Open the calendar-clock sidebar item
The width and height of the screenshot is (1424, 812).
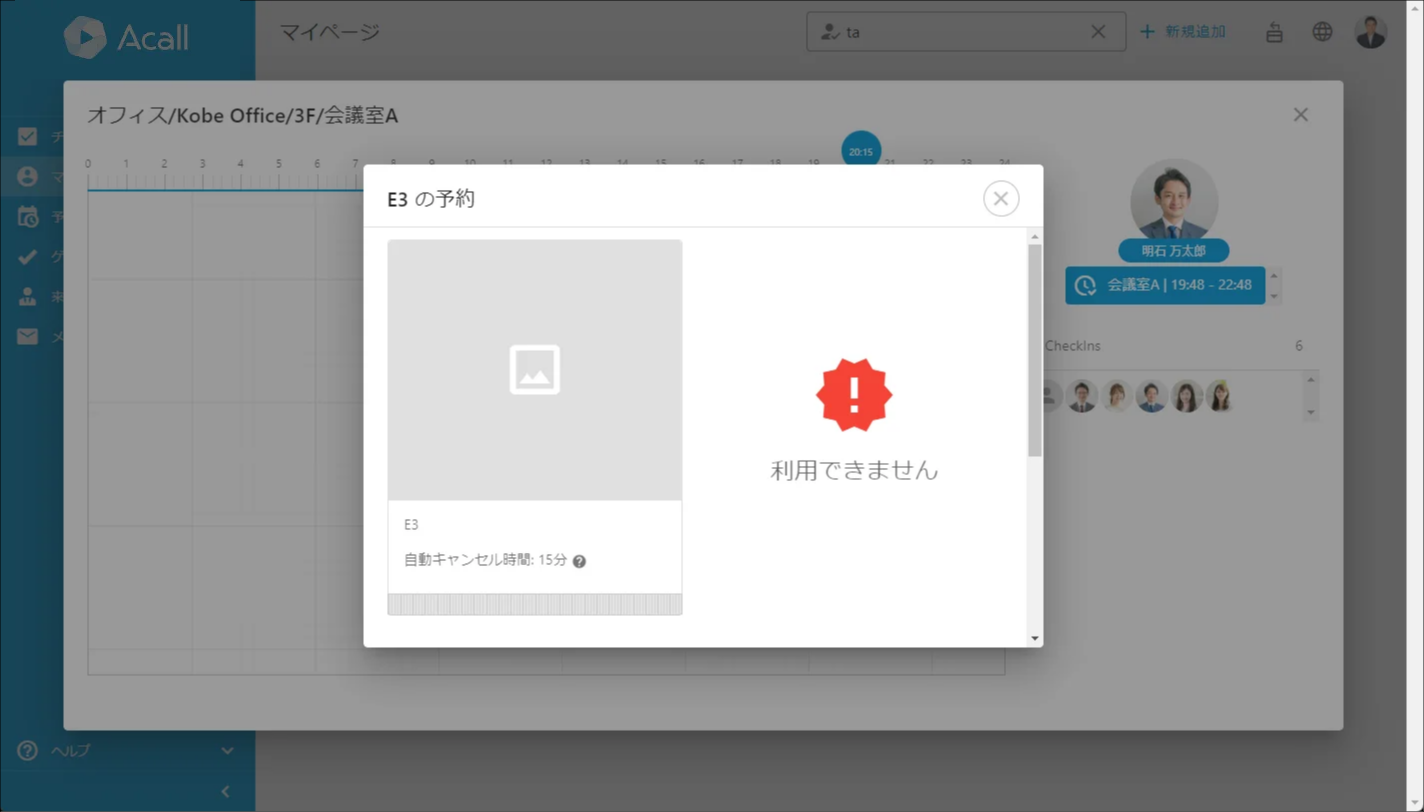point(28,217)
